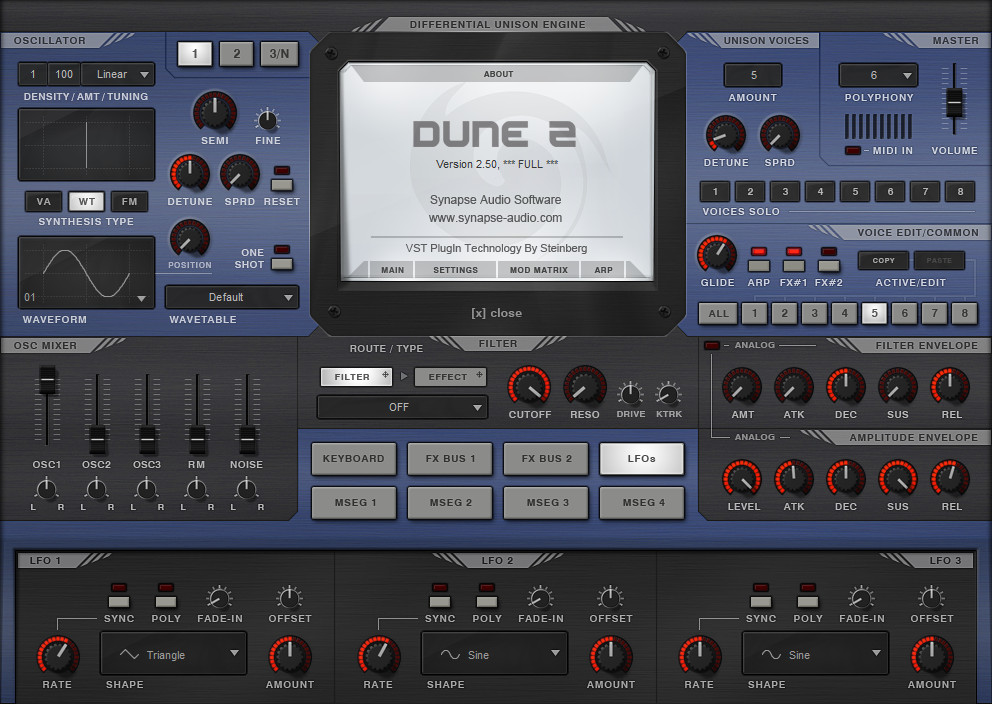
Task: Click the oscillator DETUNE knob
Action: (189, 173)
